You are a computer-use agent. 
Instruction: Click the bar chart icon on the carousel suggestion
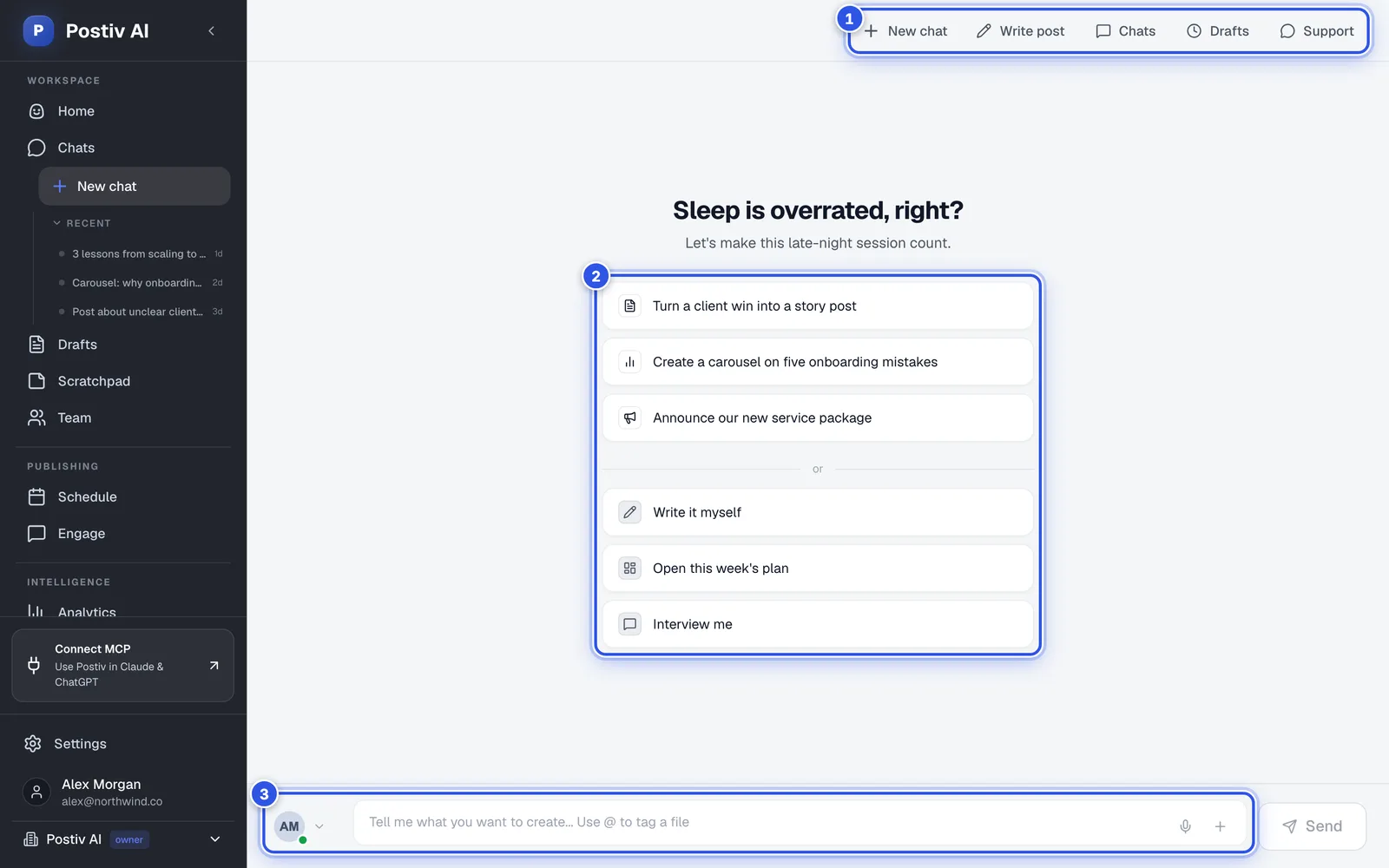[630, 362]
